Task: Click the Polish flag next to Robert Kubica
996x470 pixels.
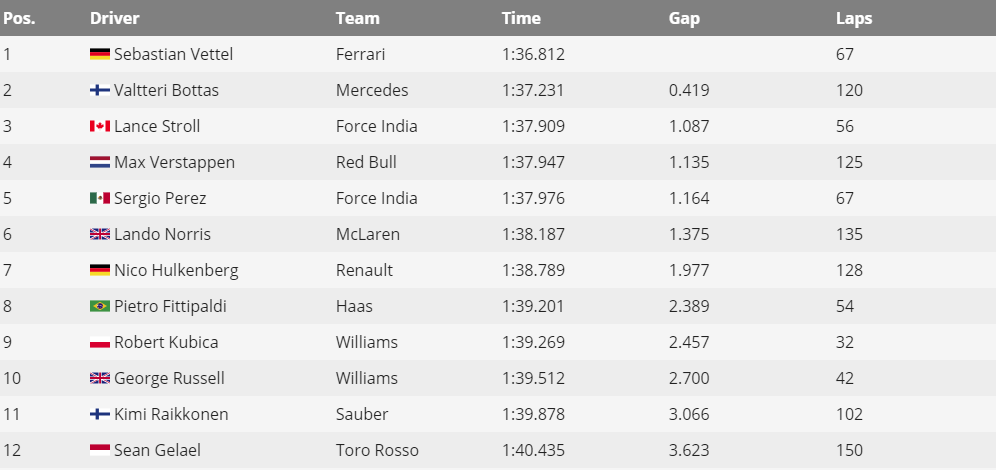Action: (x=100, y=342)
